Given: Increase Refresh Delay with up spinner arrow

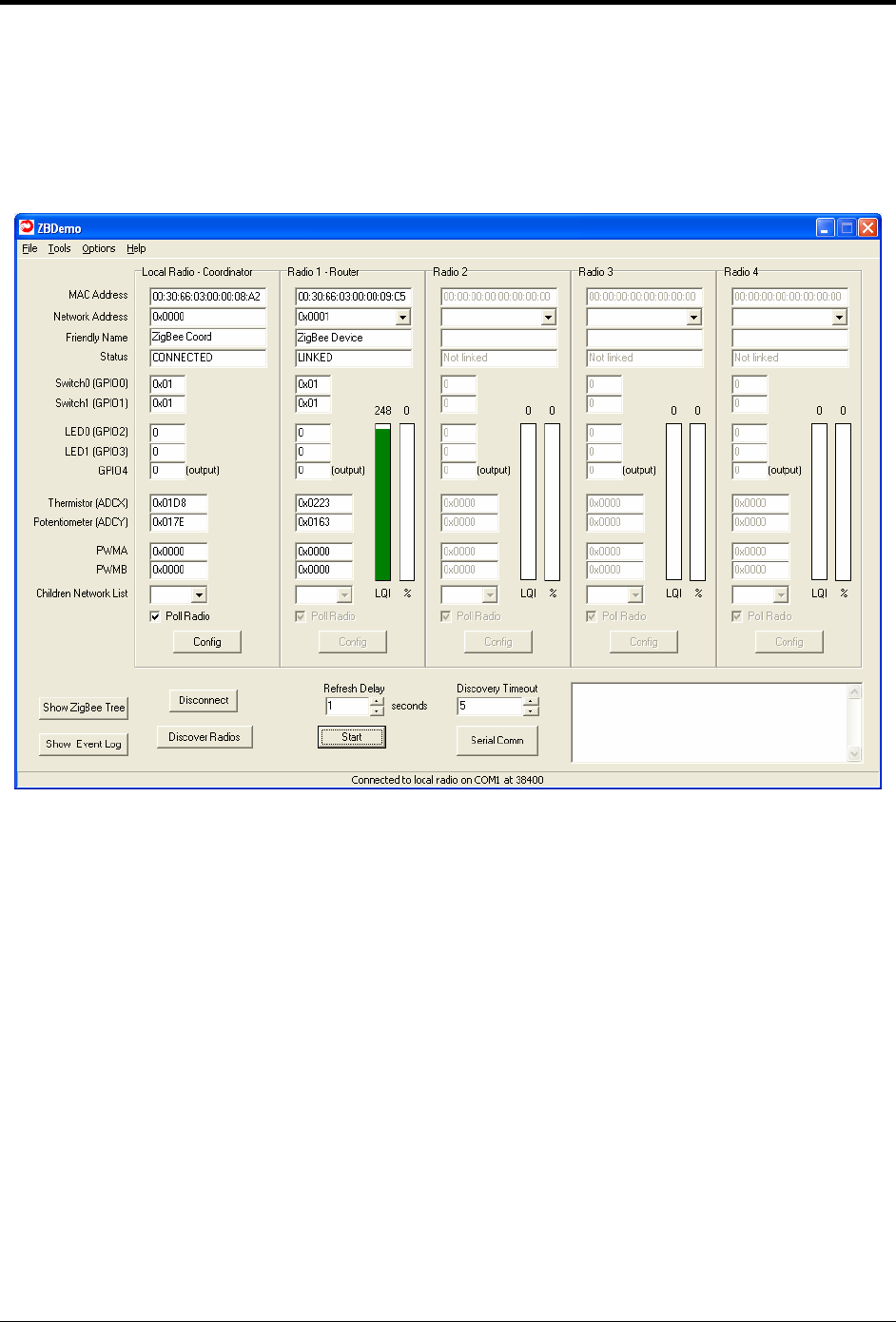Looking at the screenshot, I should pyautogui.click(x=377, y=702).
